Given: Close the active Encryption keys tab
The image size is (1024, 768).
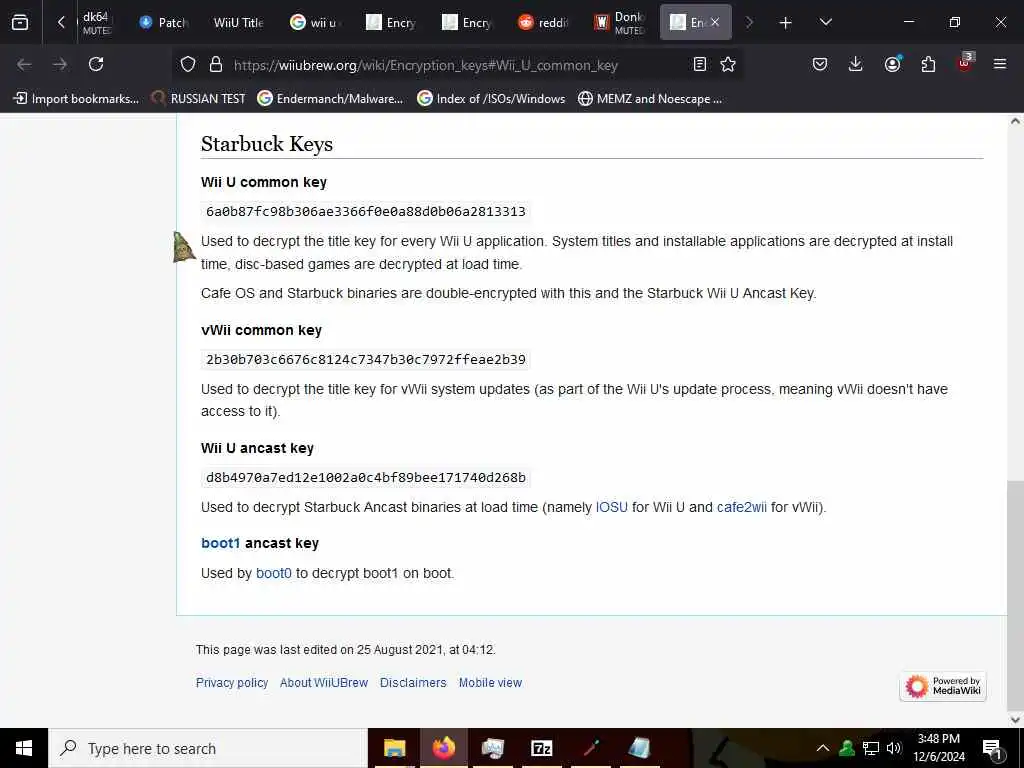Looking at the screenshot, I should (715, 22).
